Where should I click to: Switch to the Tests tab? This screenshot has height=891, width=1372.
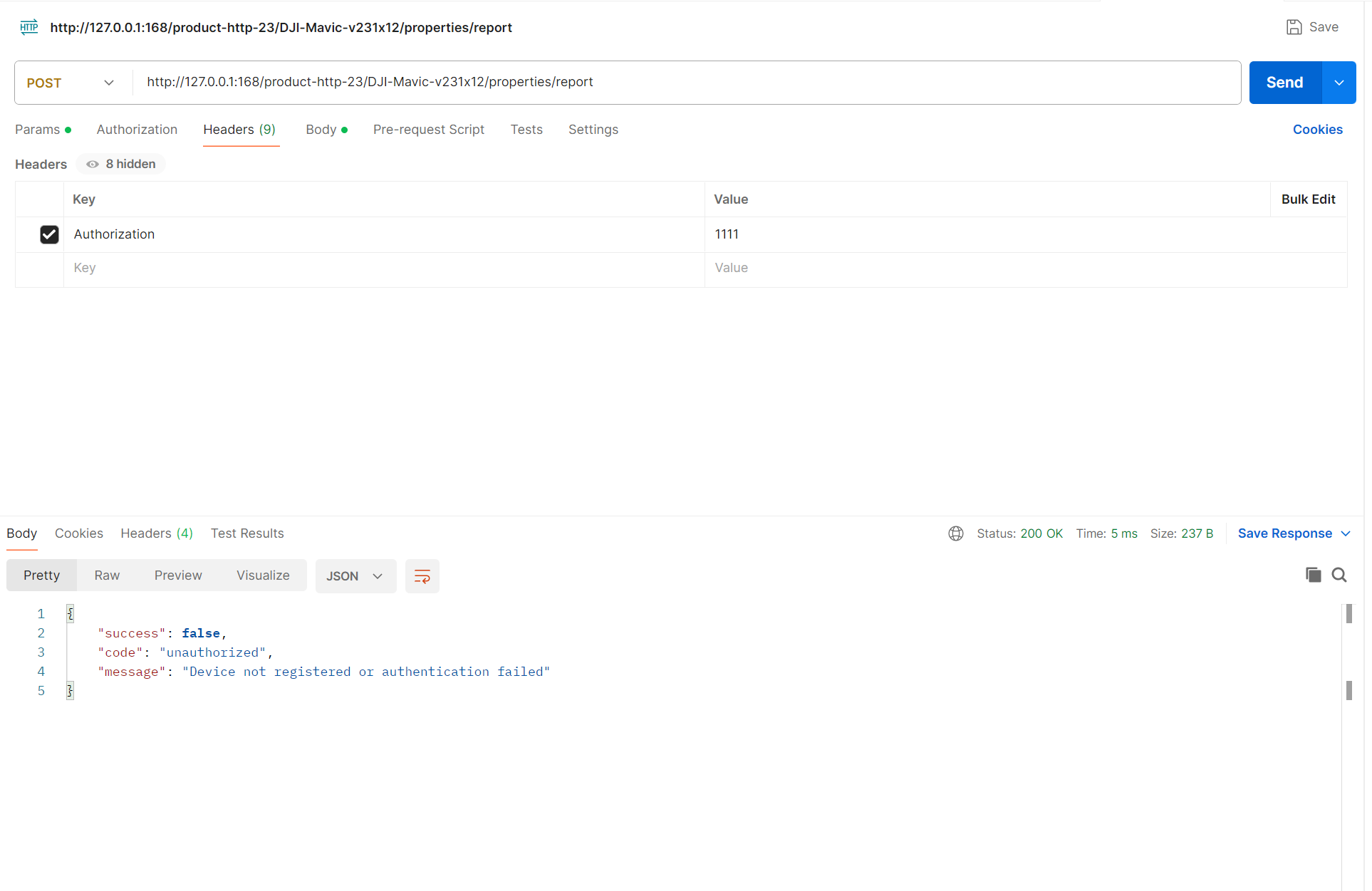pyautogui.click(x=526, y=130)
